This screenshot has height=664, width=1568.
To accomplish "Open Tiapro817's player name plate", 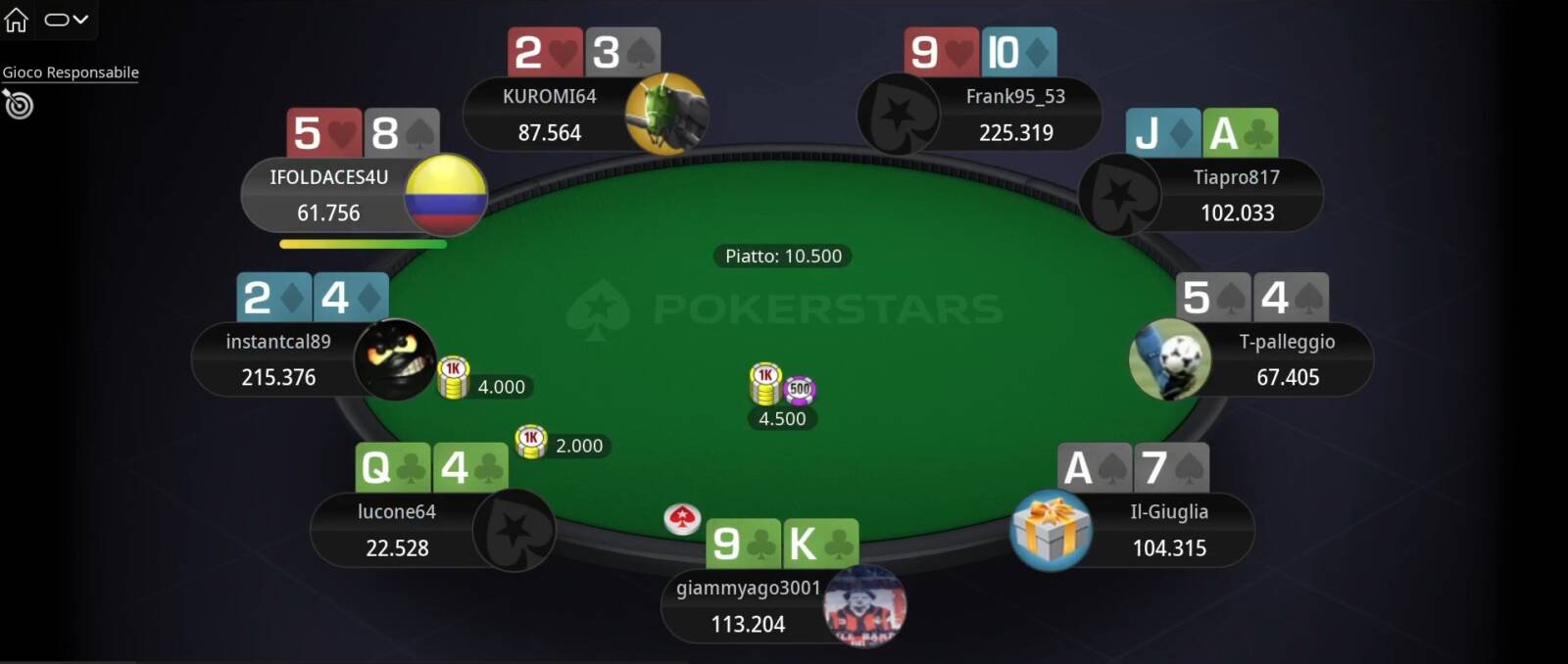I will (x=1237, y=195).
